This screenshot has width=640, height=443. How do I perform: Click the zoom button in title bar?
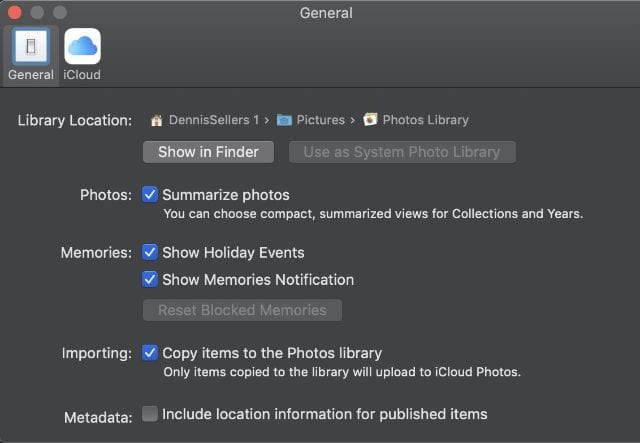59,13
